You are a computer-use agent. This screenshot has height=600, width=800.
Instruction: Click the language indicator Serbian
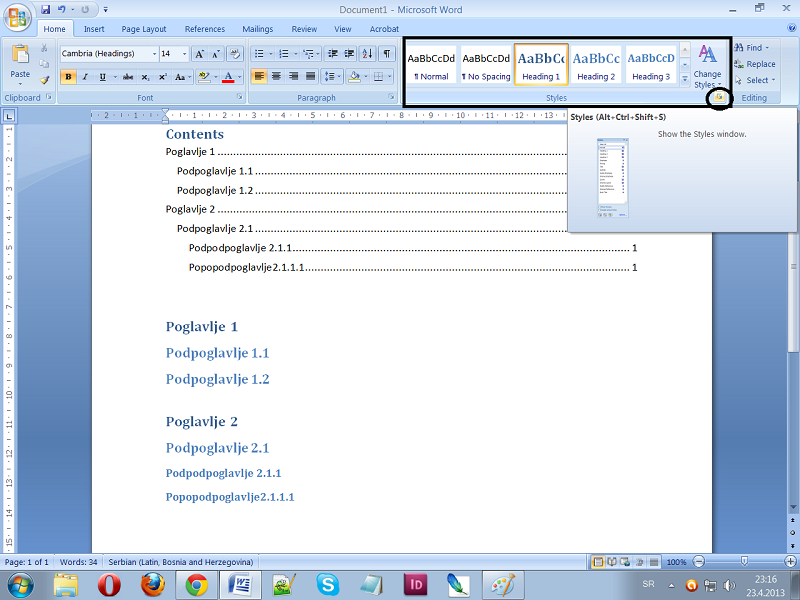(x=181, y=562)
